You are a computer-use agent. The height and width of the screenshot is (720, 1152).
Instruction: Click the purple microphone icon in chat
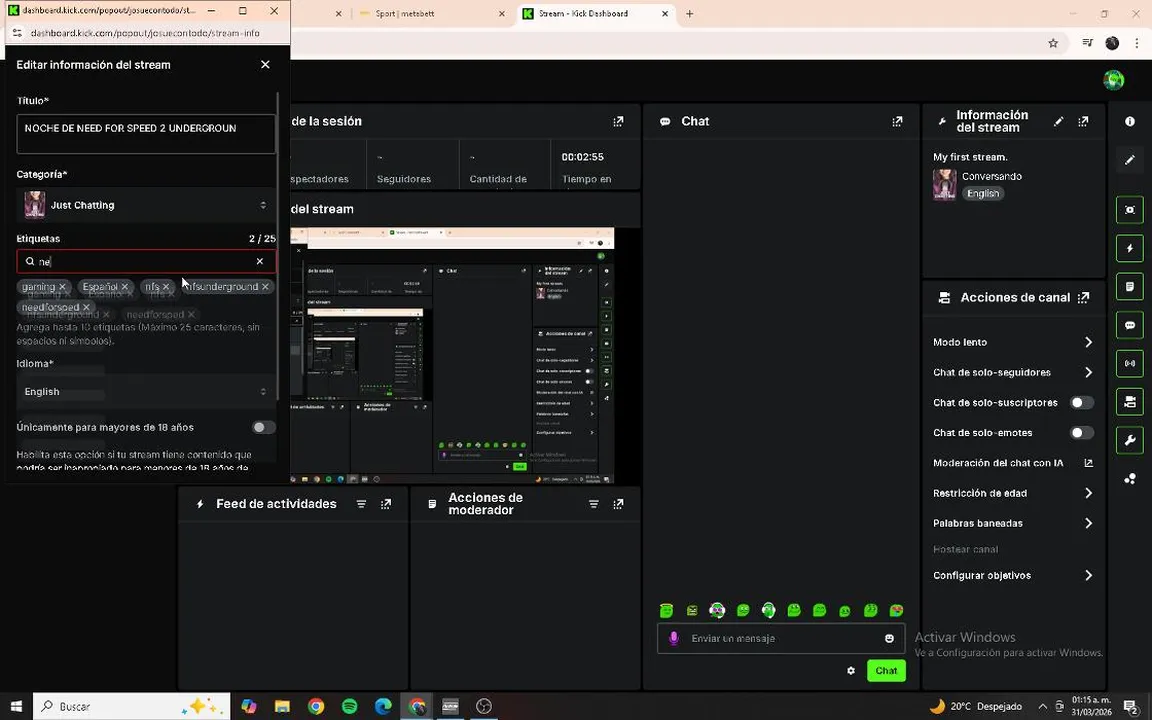click(674, 638)
